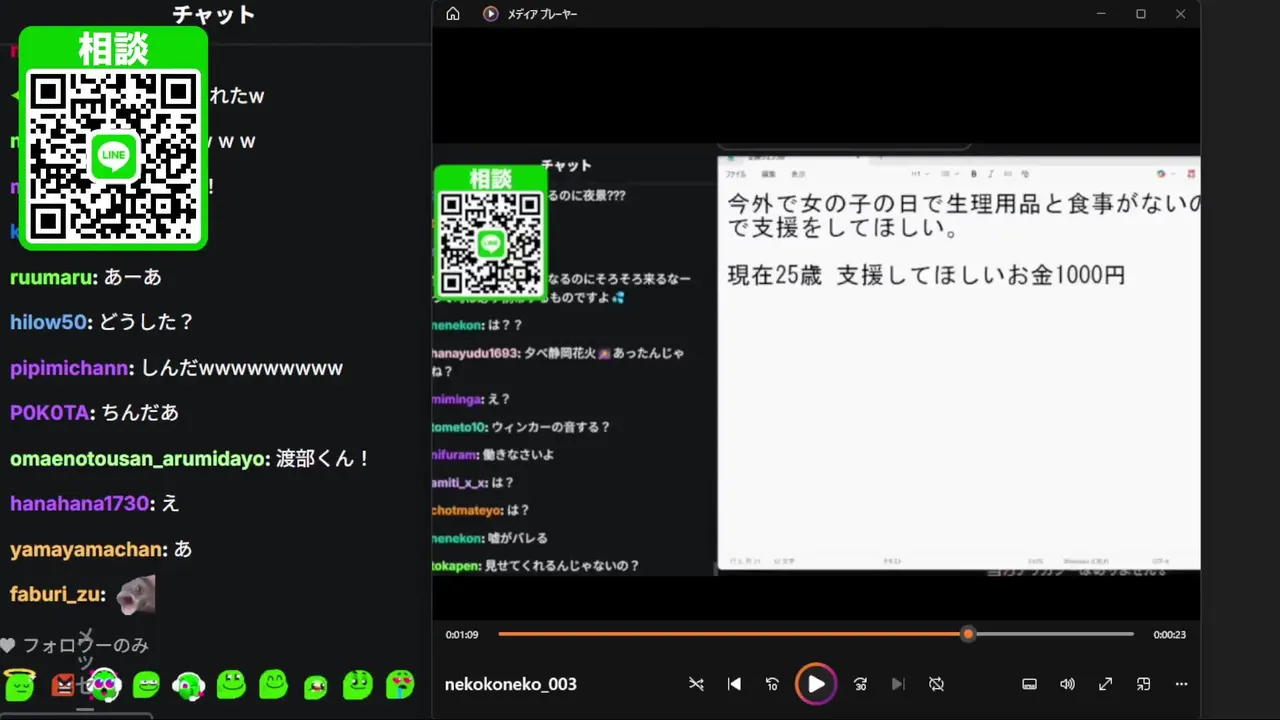1280x720 pixels.
Task: Select the heart-eyes drooling green emote
Action: click(x=400, y=684)
